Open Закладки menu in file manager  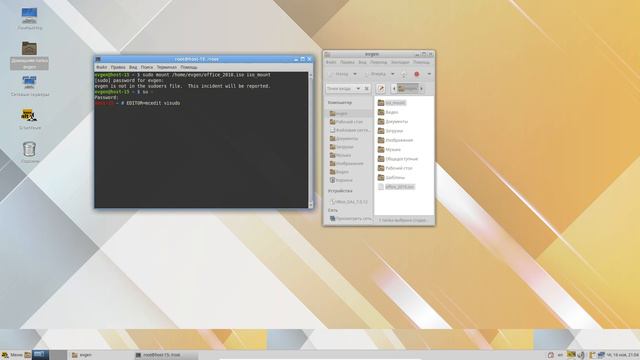click(x=400, y=62)
